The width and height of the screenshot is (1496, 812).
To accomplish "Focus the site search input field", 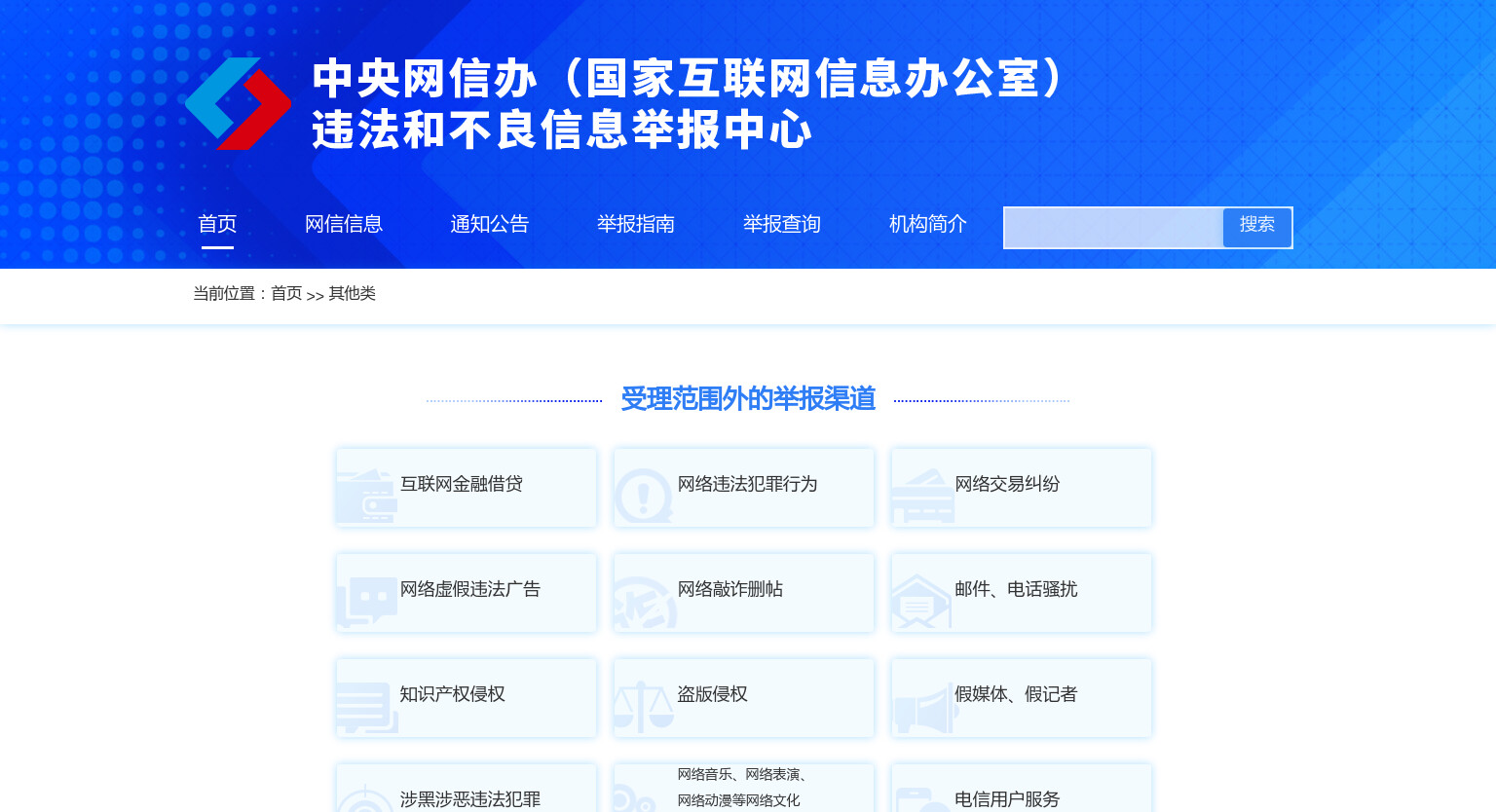I will tap(1114, 228).
